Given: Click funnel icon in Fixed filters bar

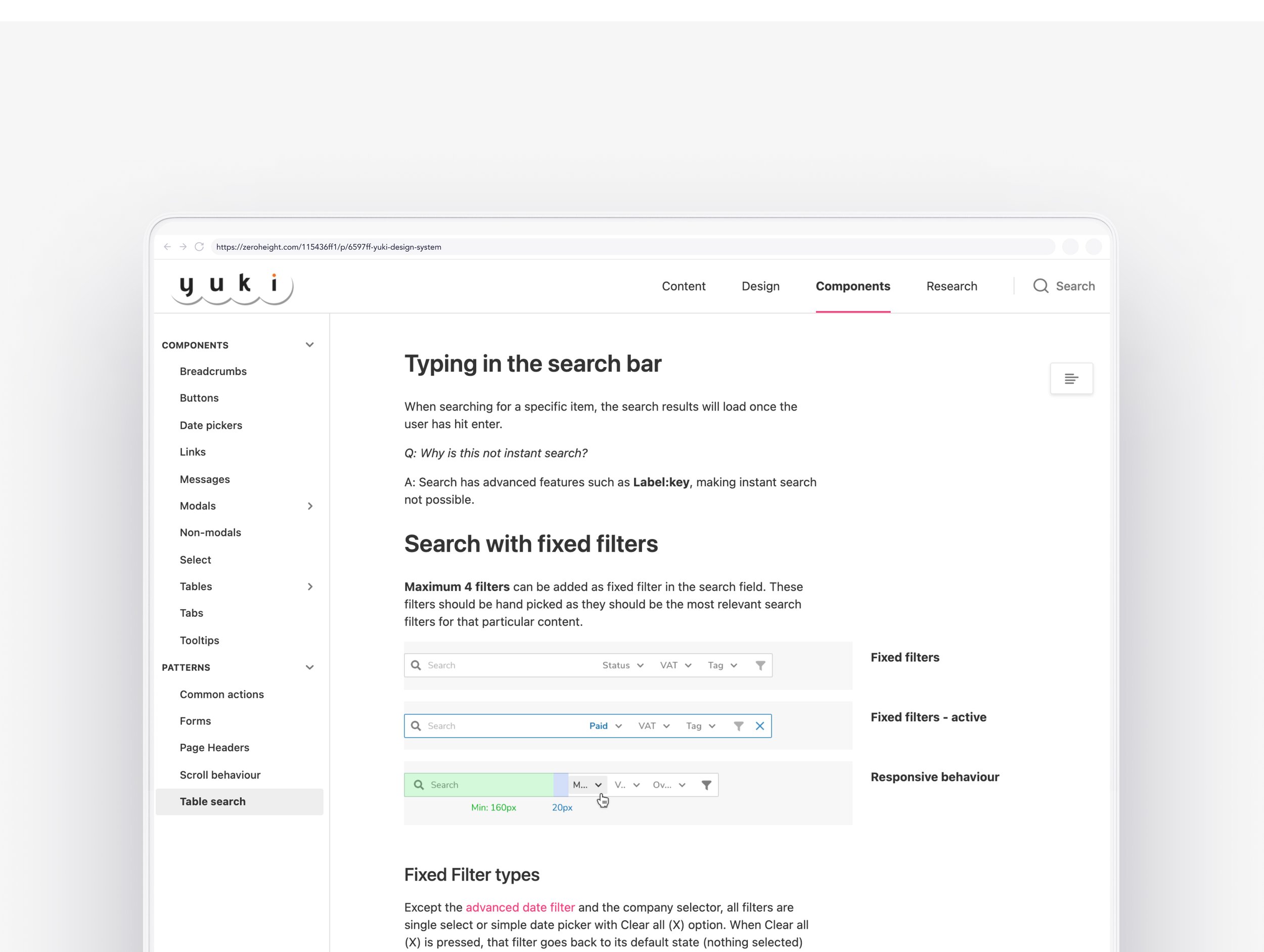Looking at the screenshot, I should (x=760, y=666).
